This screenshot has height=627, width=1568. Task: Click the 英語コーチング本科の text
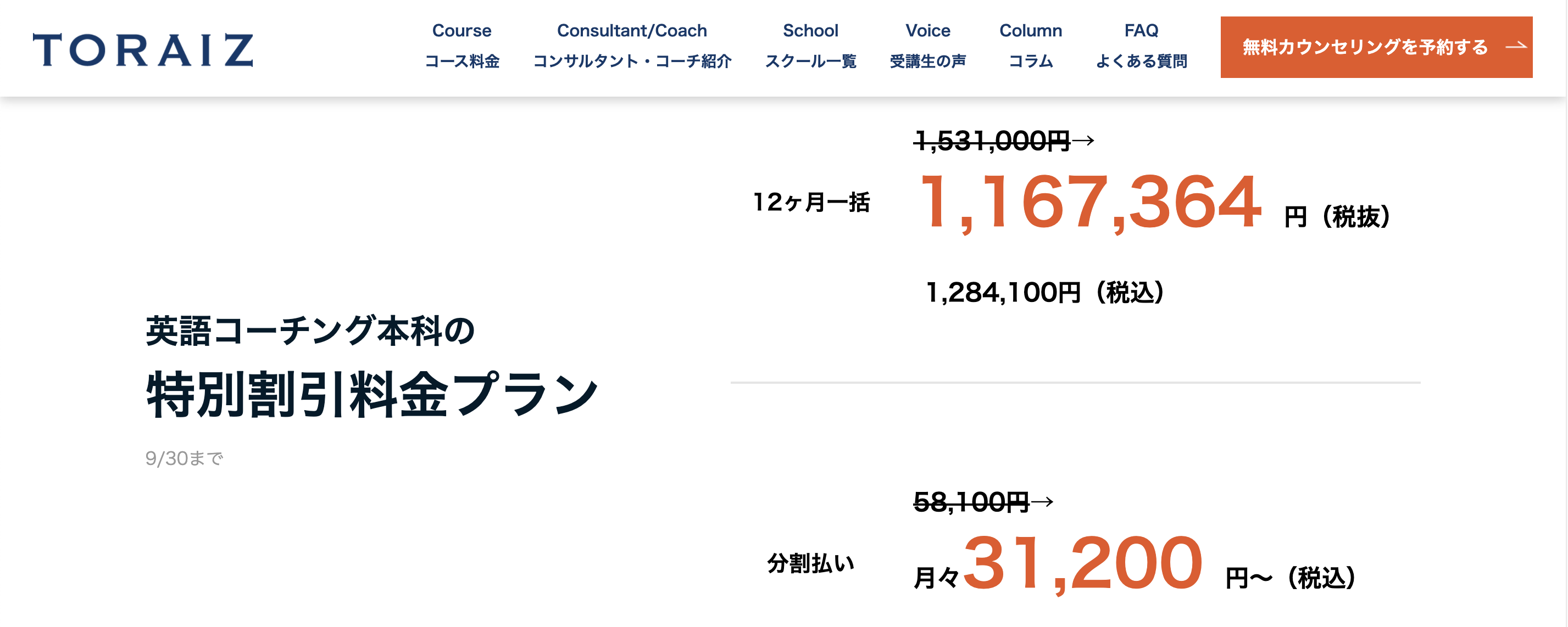pos(310,331)
